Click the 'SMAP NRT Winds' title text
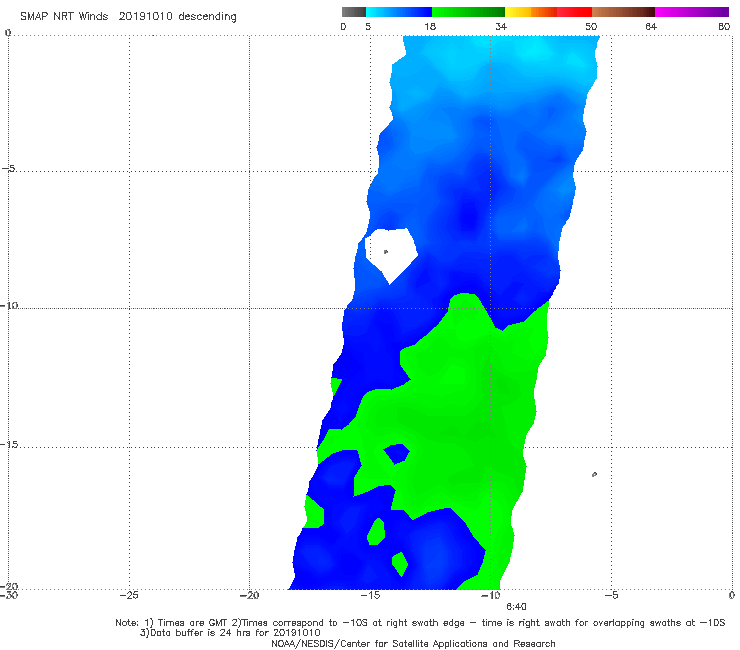The image size is (740, 650). pos(64,16)
